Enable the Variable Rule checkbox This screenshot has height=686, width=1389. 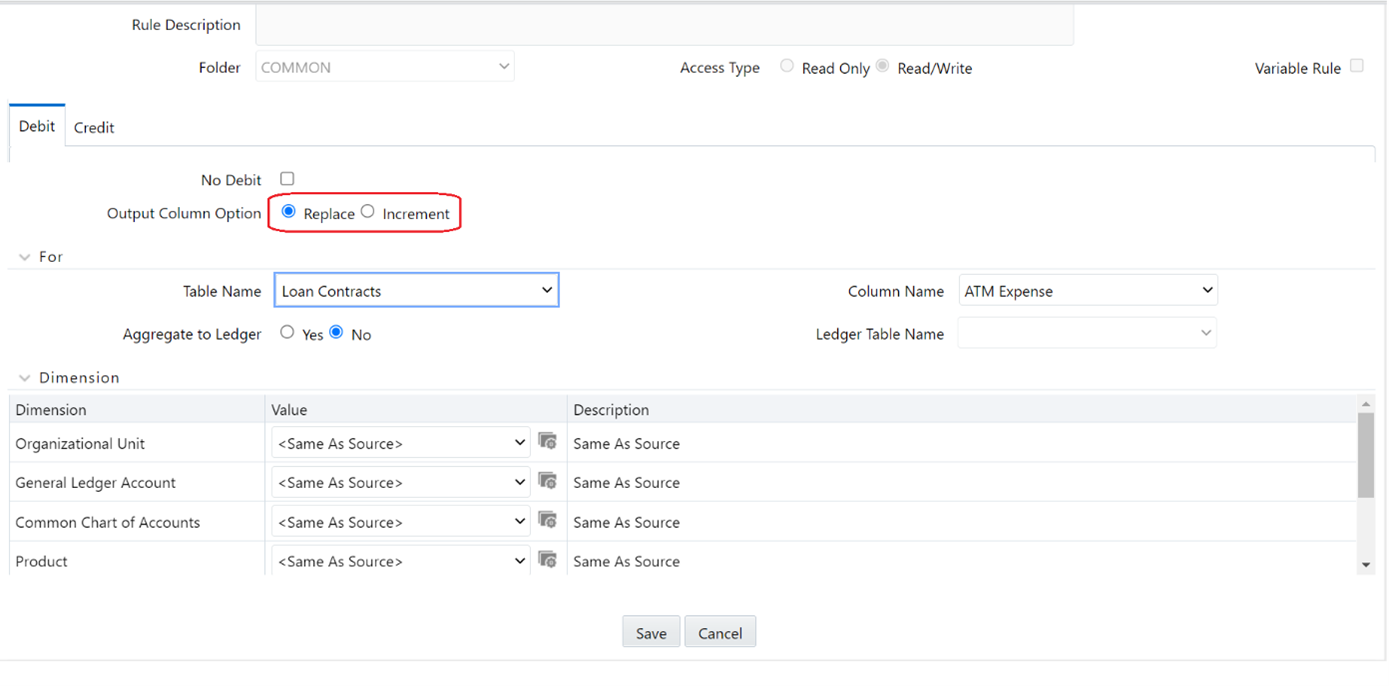coord(1357,64)
